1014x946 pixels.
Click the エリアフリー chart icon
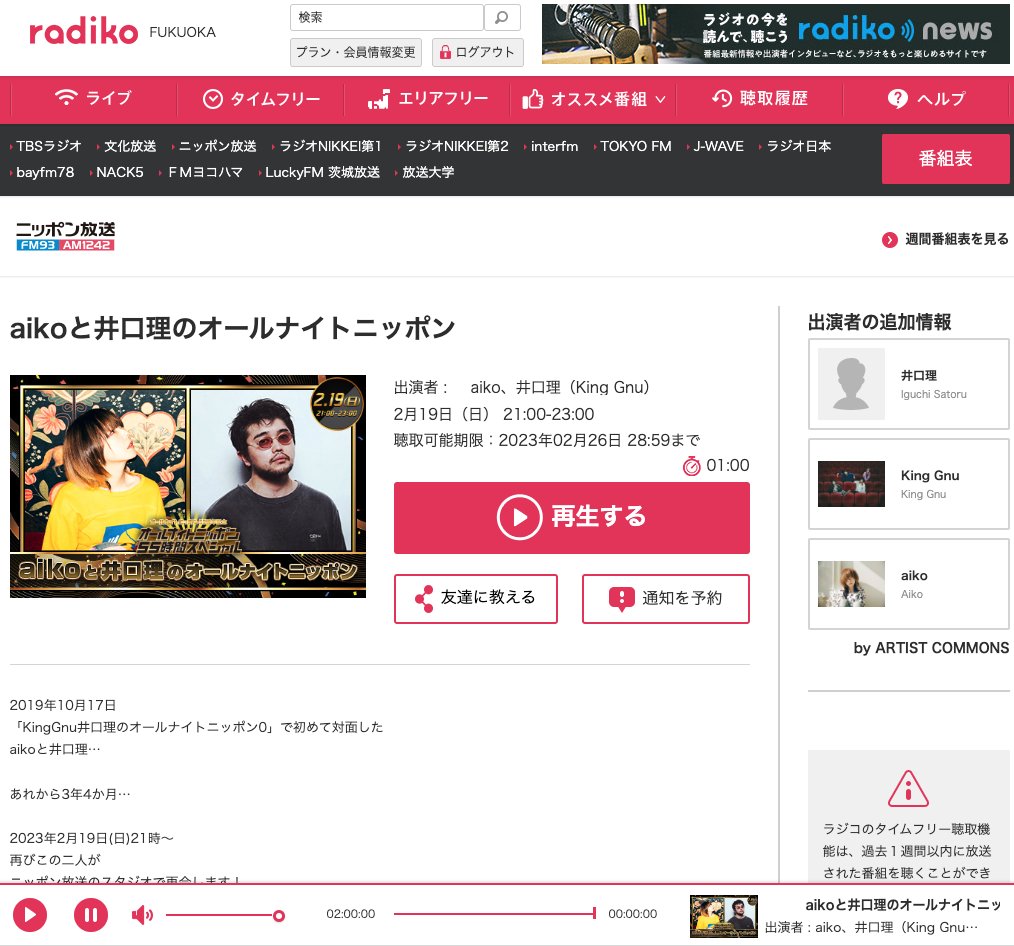point(381,99)
